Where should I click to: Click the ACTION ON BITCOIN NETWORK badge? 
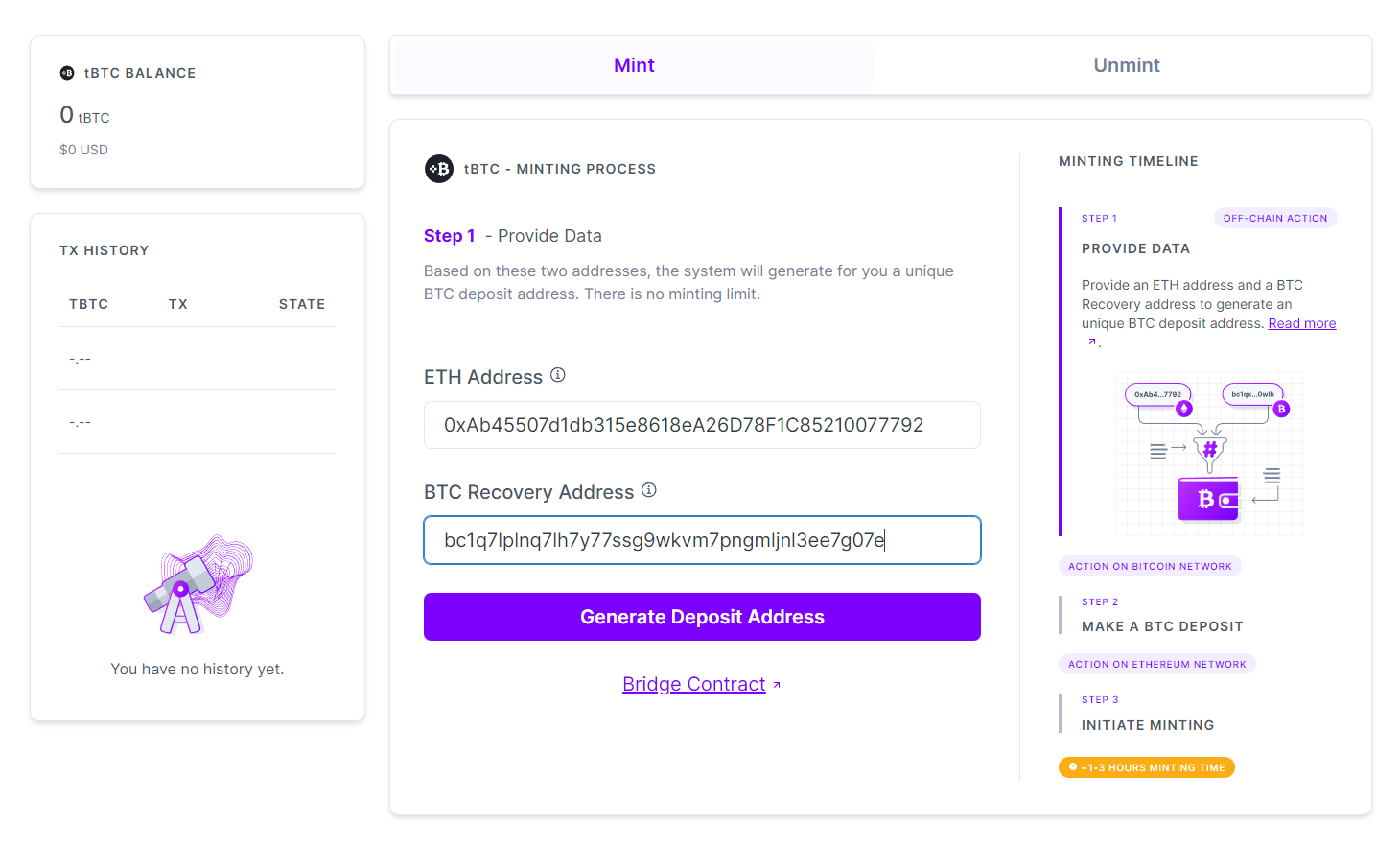pyautogui.click(x=1150, y=565)
